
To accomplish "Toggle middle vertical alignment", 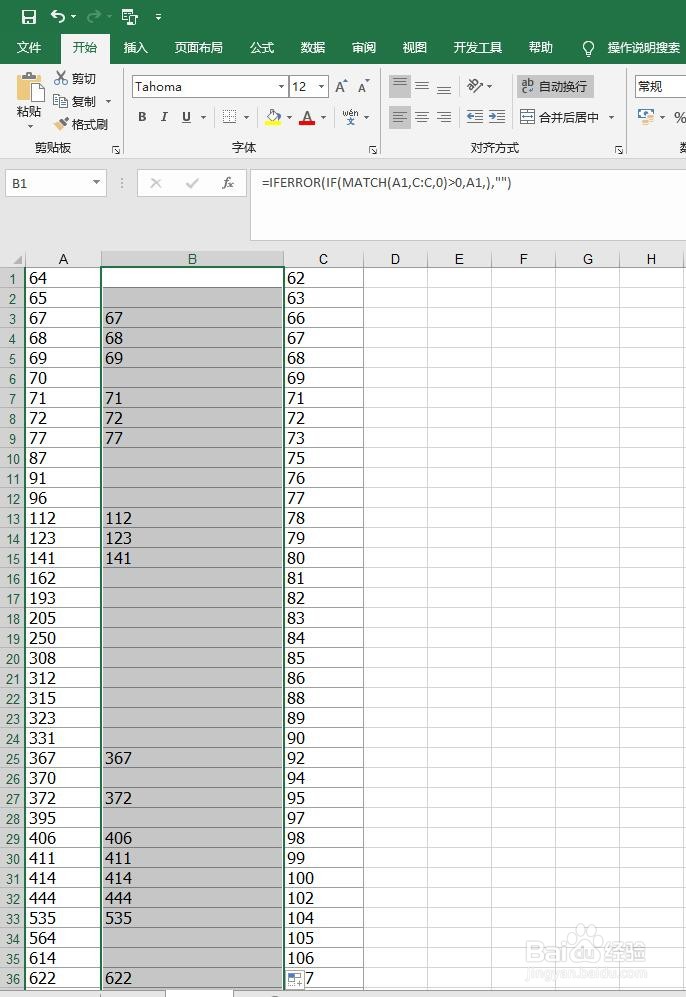I will [x=422, y=86].
